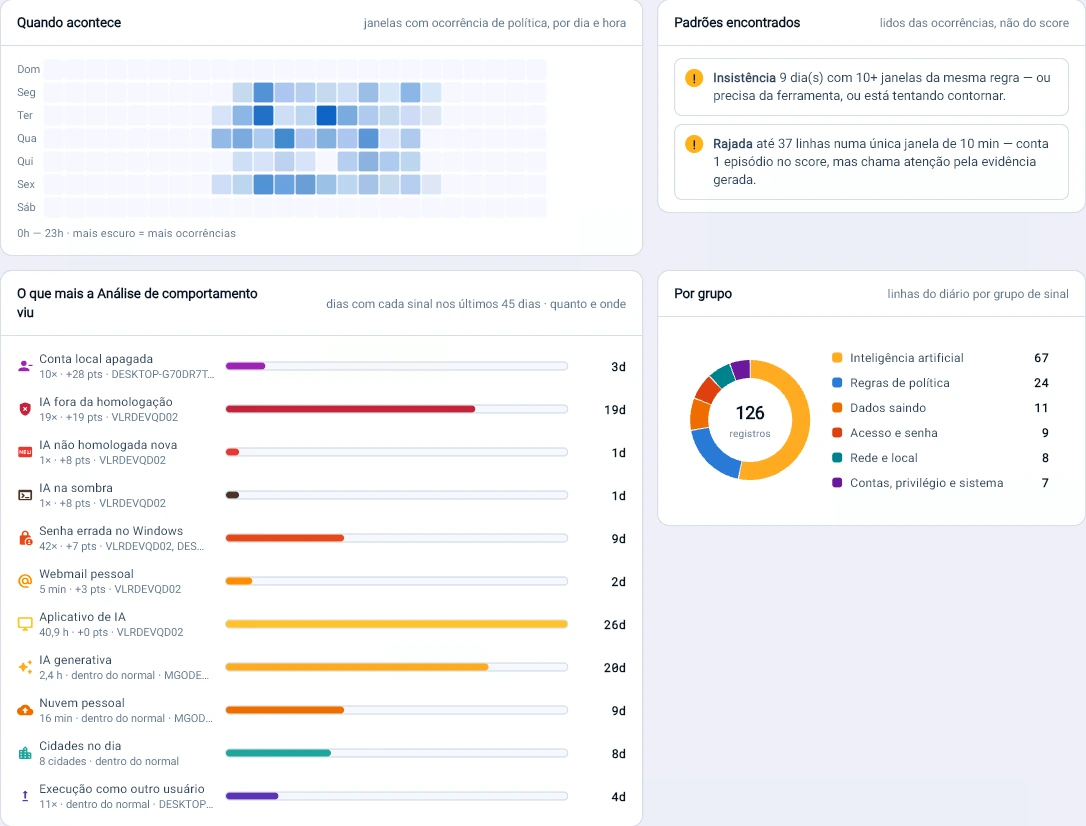This screenshot has width=1086, height=826.
Task: Click the 'Conta local apagada' signal name
Action: (x=96, y=359)
